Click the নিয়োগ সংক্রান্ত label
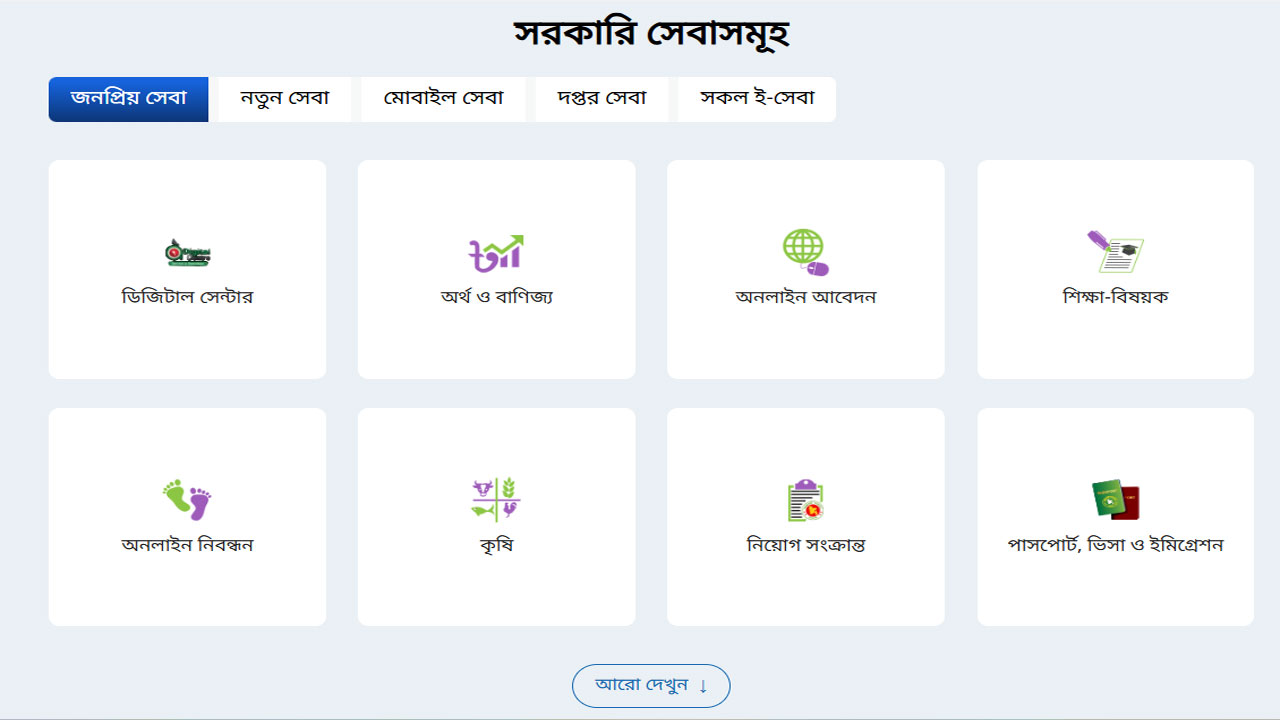Viewport: 1280px width, 720px height. 805,545
